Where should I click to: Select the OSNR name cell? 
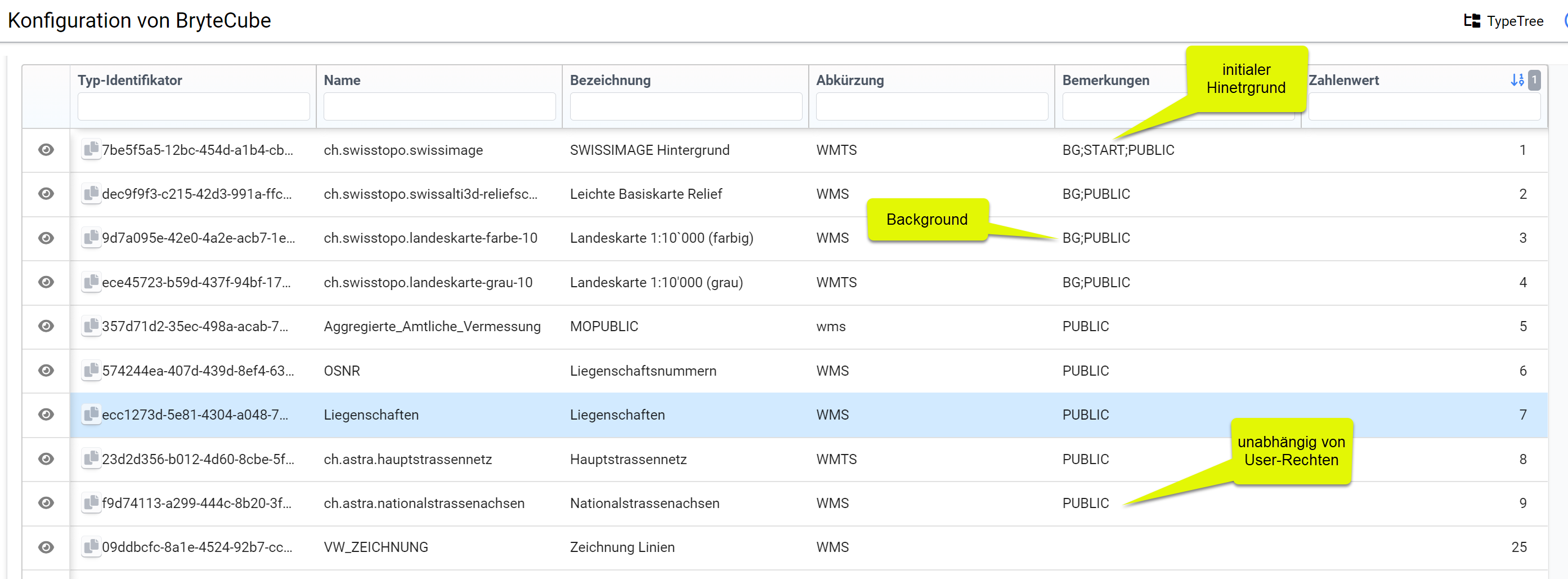tap(342, 371)
